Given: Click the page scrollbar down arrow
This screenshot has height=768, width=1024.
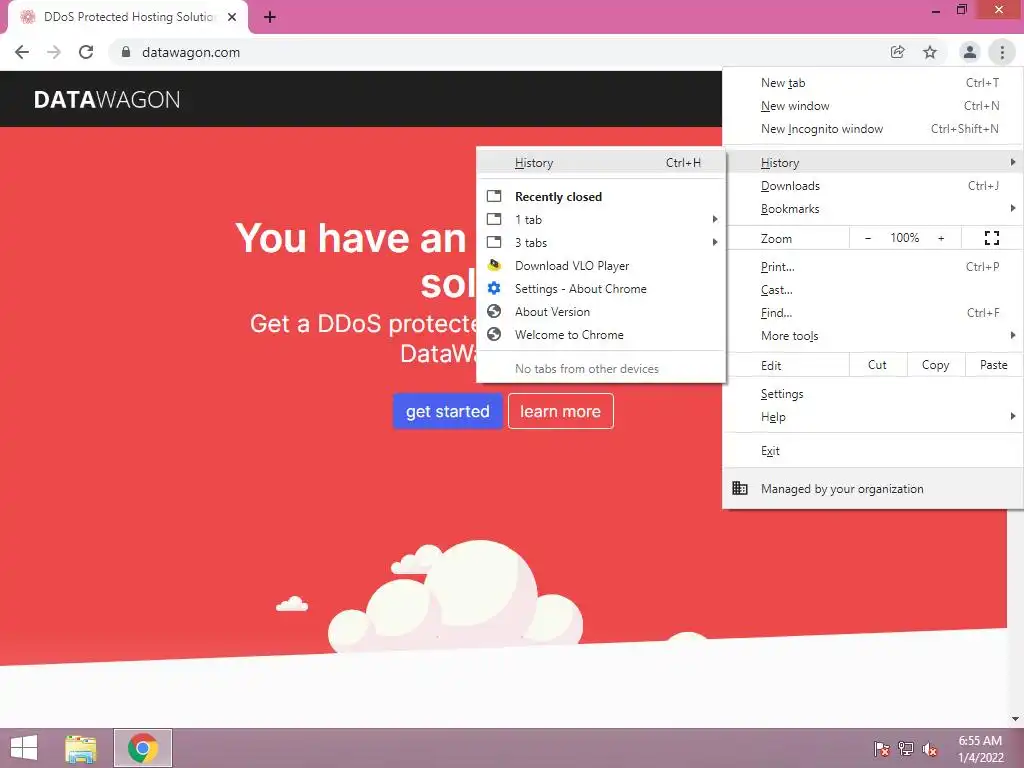Looking at the screenshot, I should tap(1015, 719).
